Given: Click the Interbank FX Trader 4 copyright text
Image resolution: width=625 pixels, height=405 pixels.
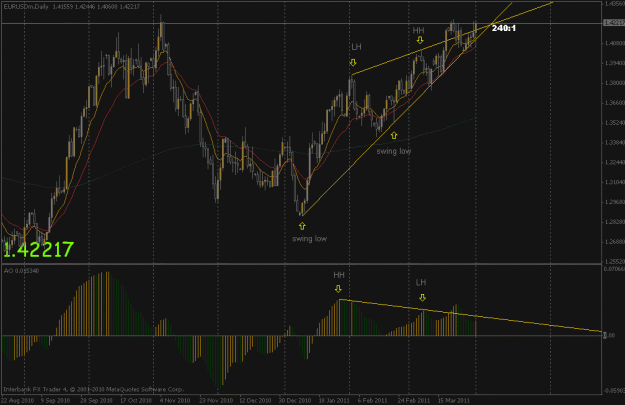Looking at the screenshot, I should [93, 389].
